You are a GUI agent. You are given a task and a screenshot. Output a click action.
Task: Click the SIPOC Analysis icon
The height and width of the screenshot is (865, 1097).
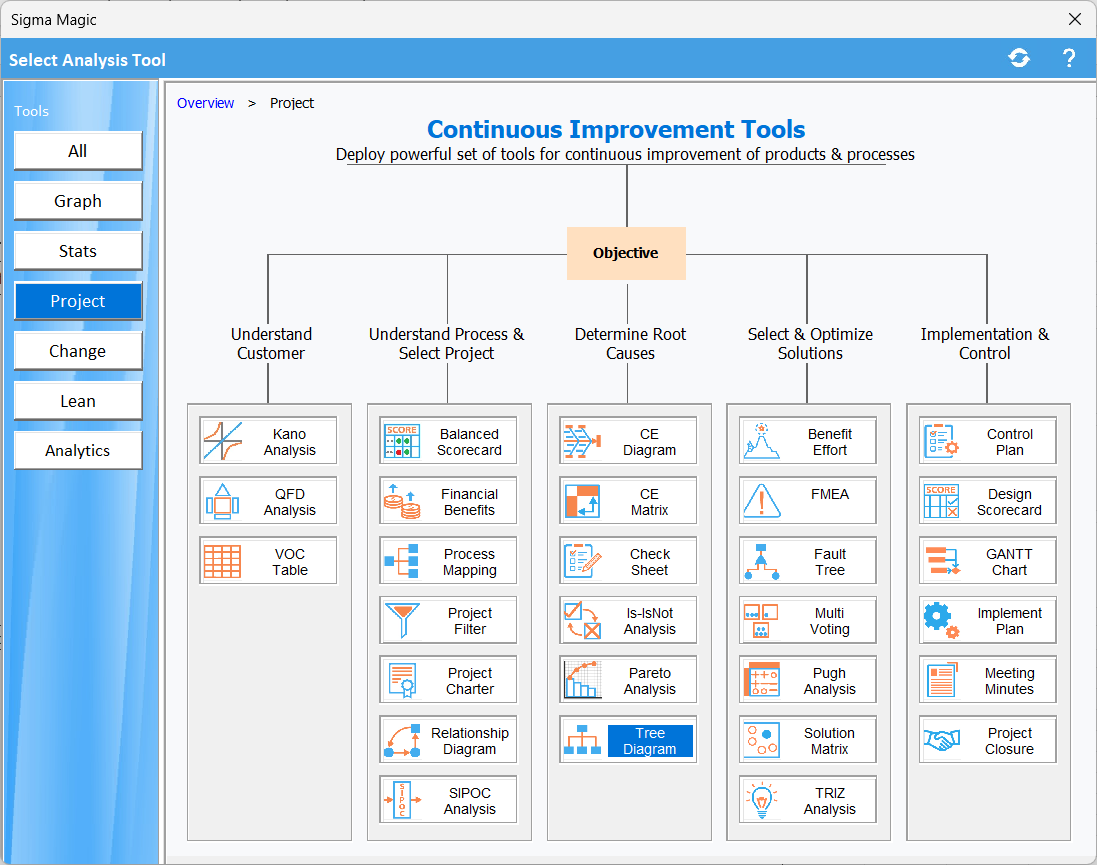402,800
